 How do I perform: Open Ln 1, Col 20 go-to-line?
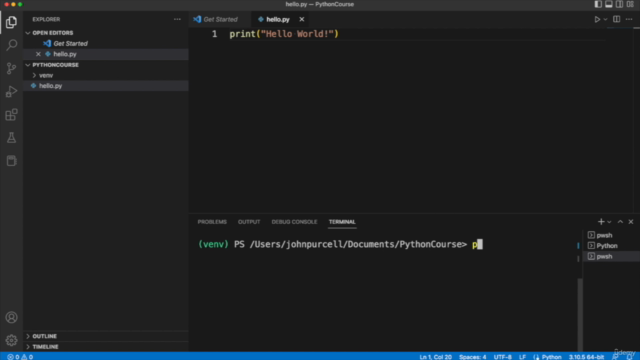pos(436,357)
